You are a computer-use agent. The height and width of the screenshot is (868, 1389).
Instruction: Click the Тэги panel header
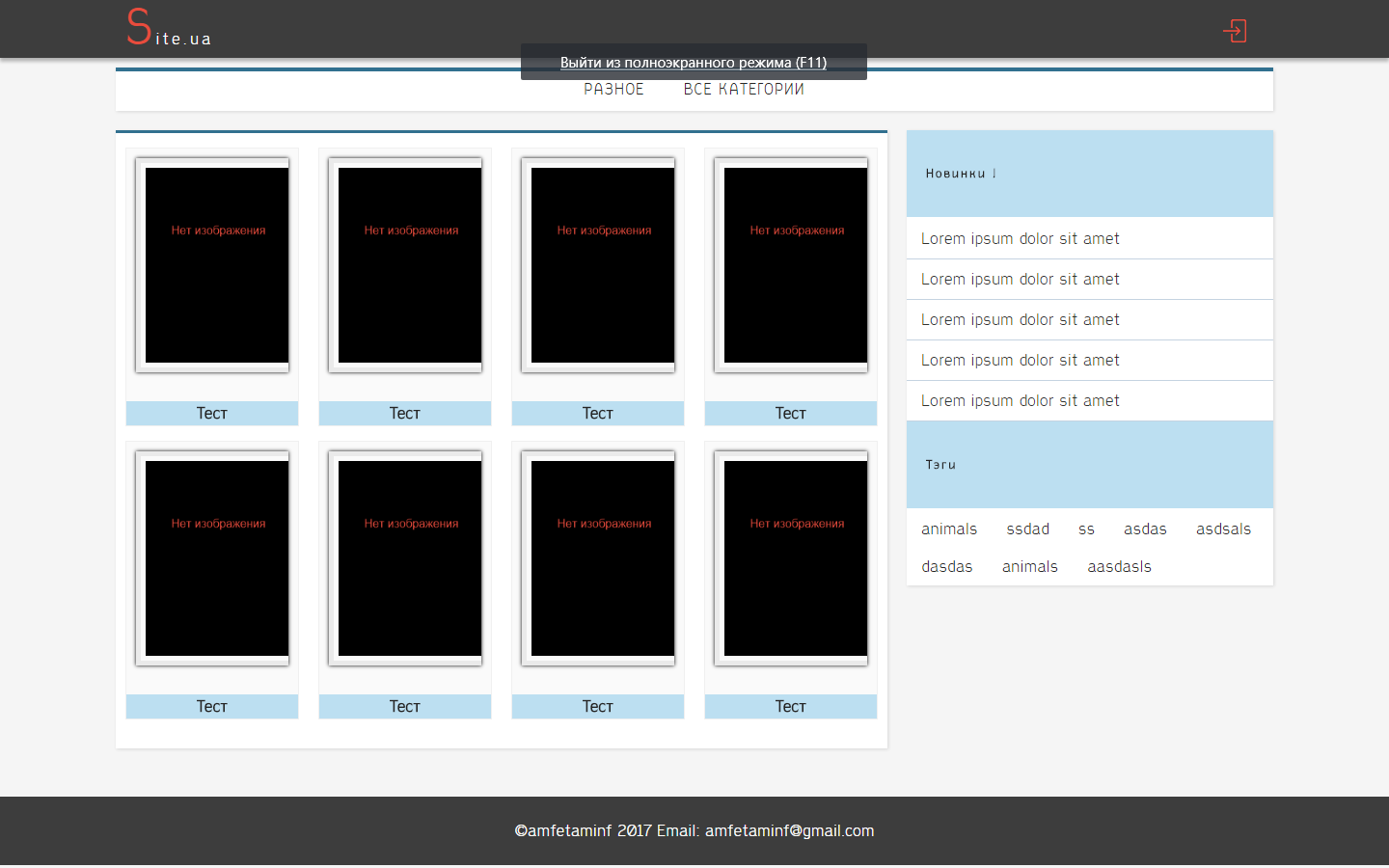point(1089,465)
